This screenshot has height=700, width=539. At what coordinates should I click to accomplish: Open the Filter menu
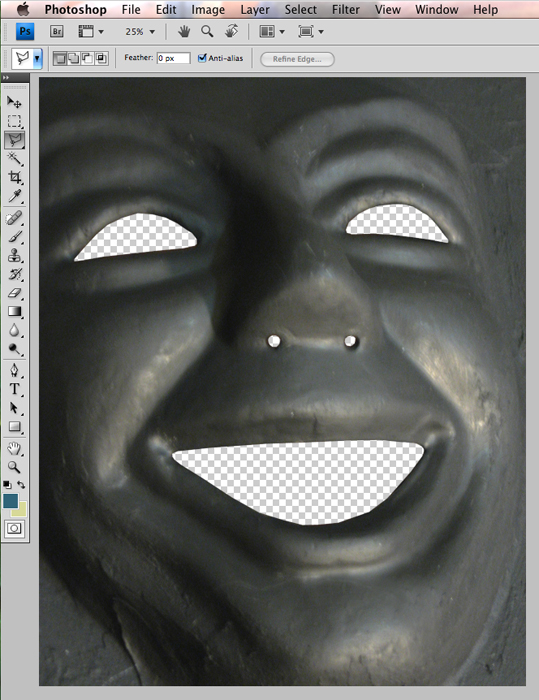[346, 9]
